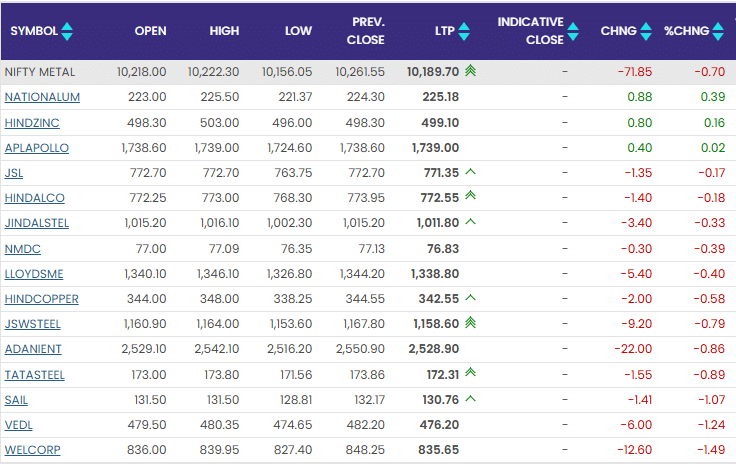Click double up-arrow in JSWSTEEL row
736x468 pixels.
[470, 323]
